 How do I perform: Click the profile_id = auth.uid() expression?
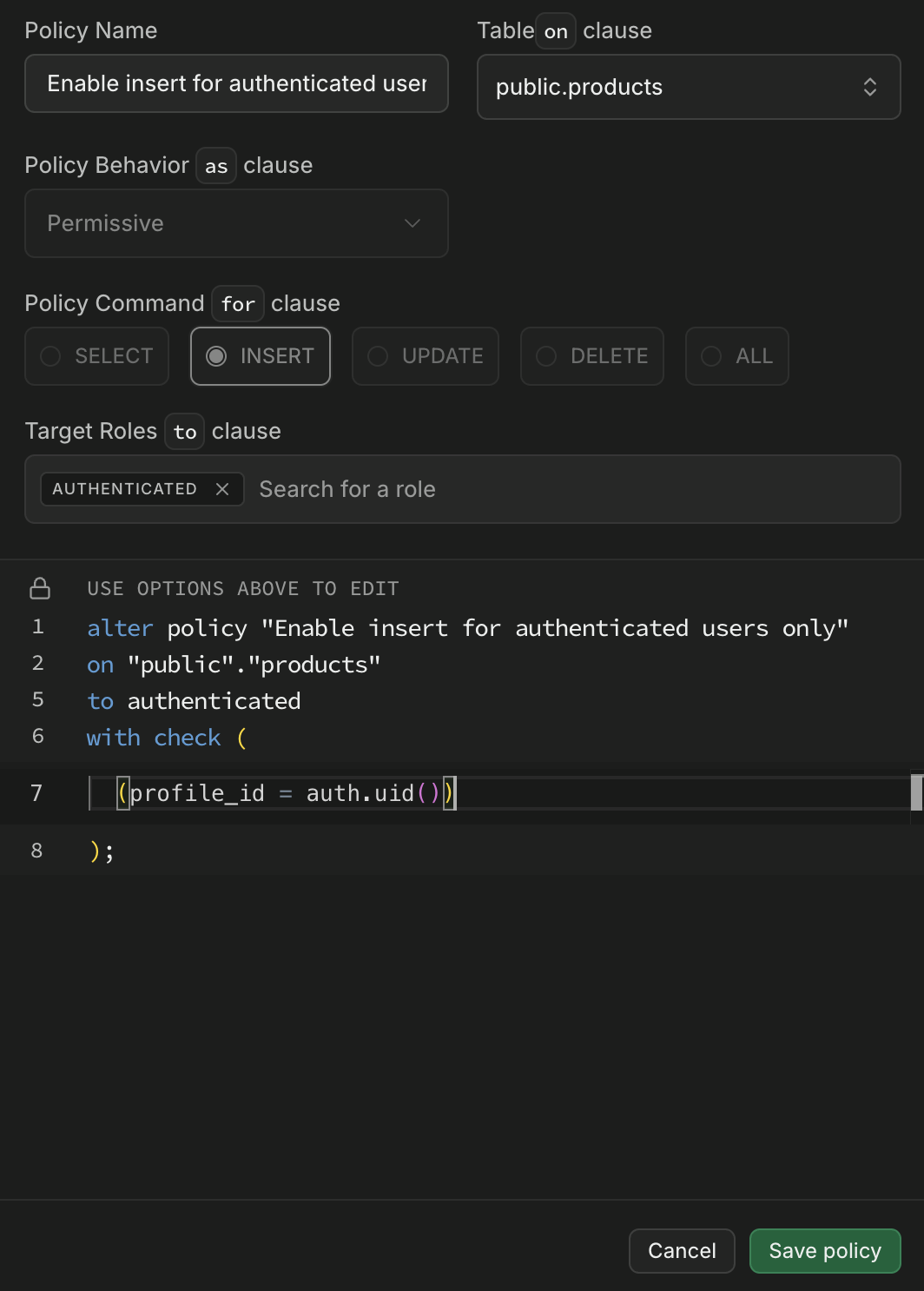tap(286, 793)
